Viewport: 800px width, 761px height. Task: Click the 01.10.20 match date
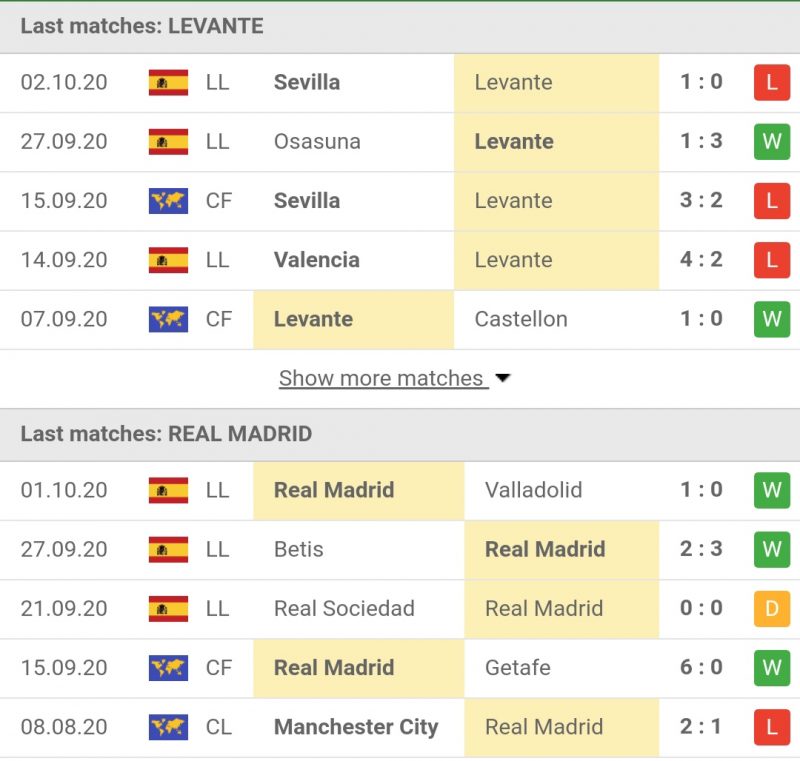point(64,491)
